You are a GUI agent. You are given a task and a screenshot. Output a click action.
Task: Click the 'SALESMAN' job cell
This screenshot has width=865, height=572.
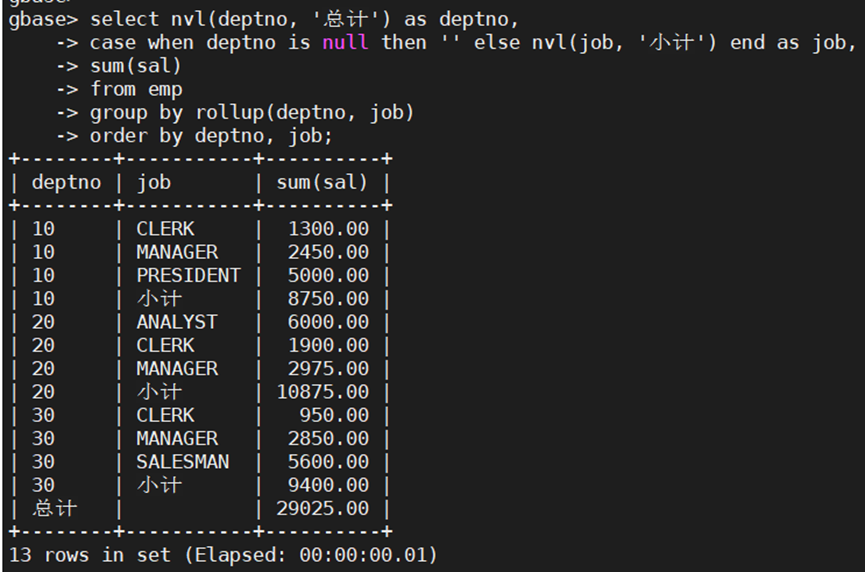(183, 462)
